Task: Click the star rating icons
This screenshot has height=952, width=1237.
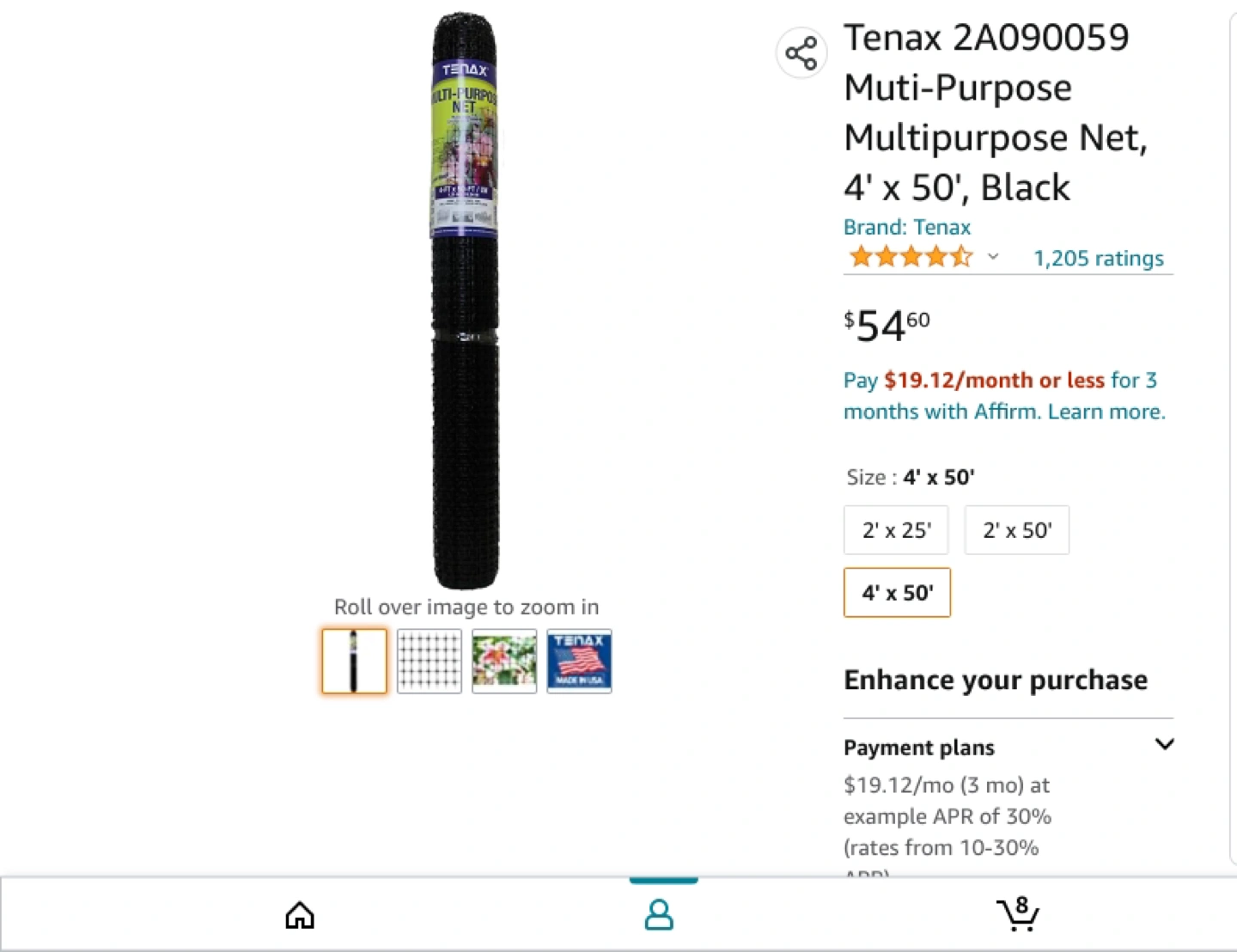Action: point(911,257)
